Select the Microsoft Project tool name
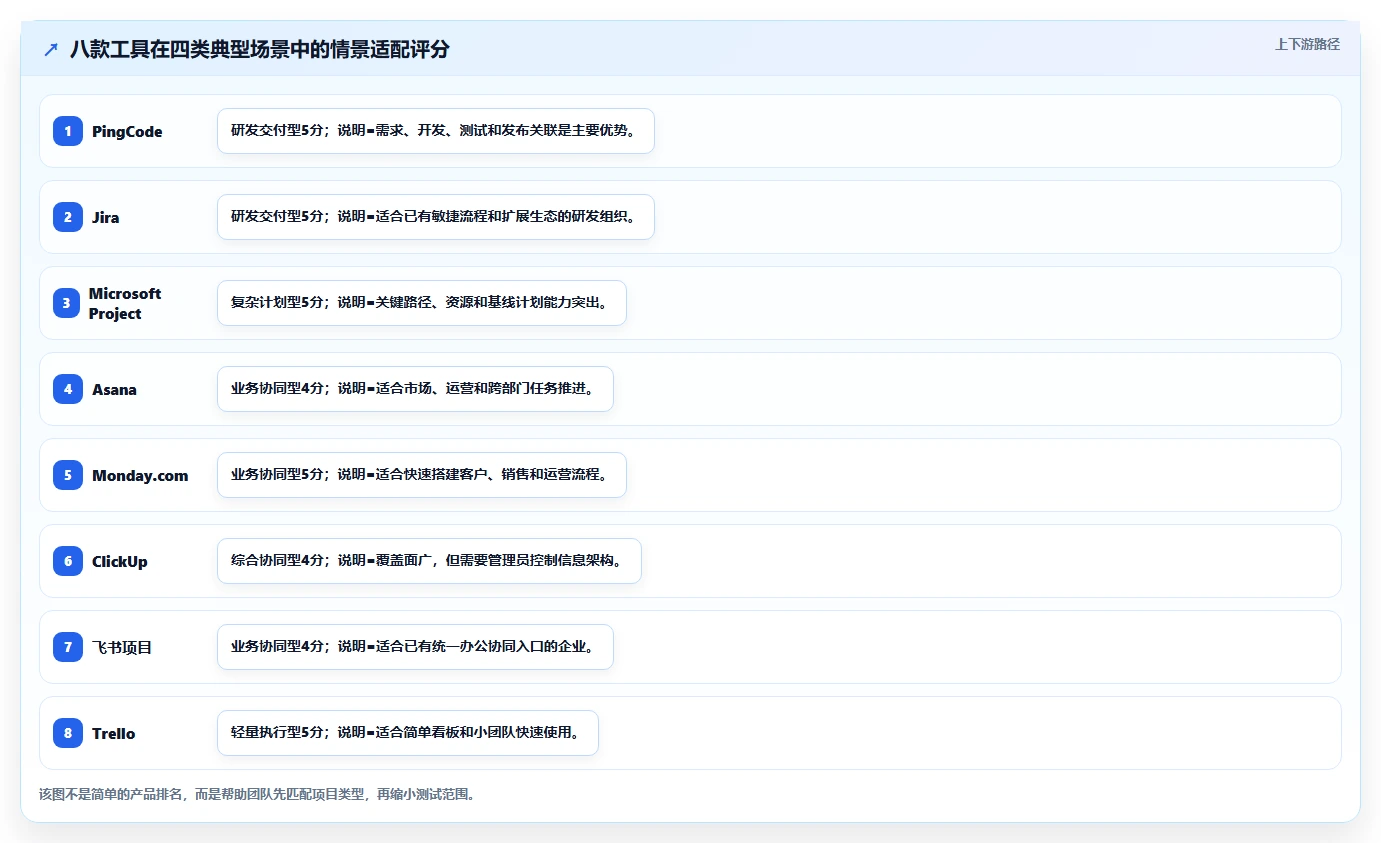 (125, 303)
